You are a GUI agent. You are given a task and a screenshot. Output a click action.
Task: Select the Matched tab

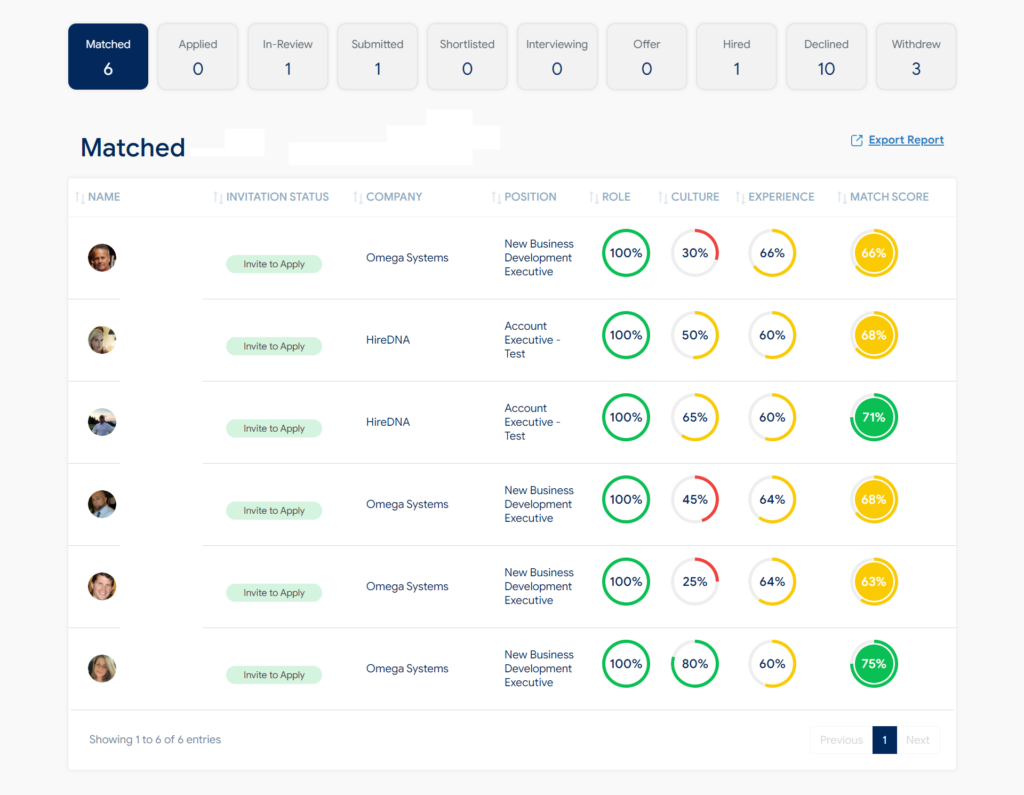point(108,56)
